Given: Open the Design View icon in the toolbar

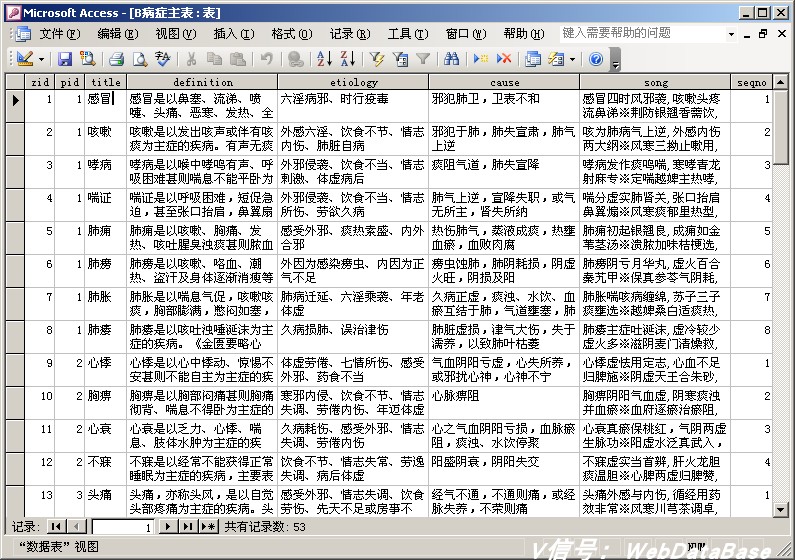Looking at the screenshot, I should (x=24, y=59).
